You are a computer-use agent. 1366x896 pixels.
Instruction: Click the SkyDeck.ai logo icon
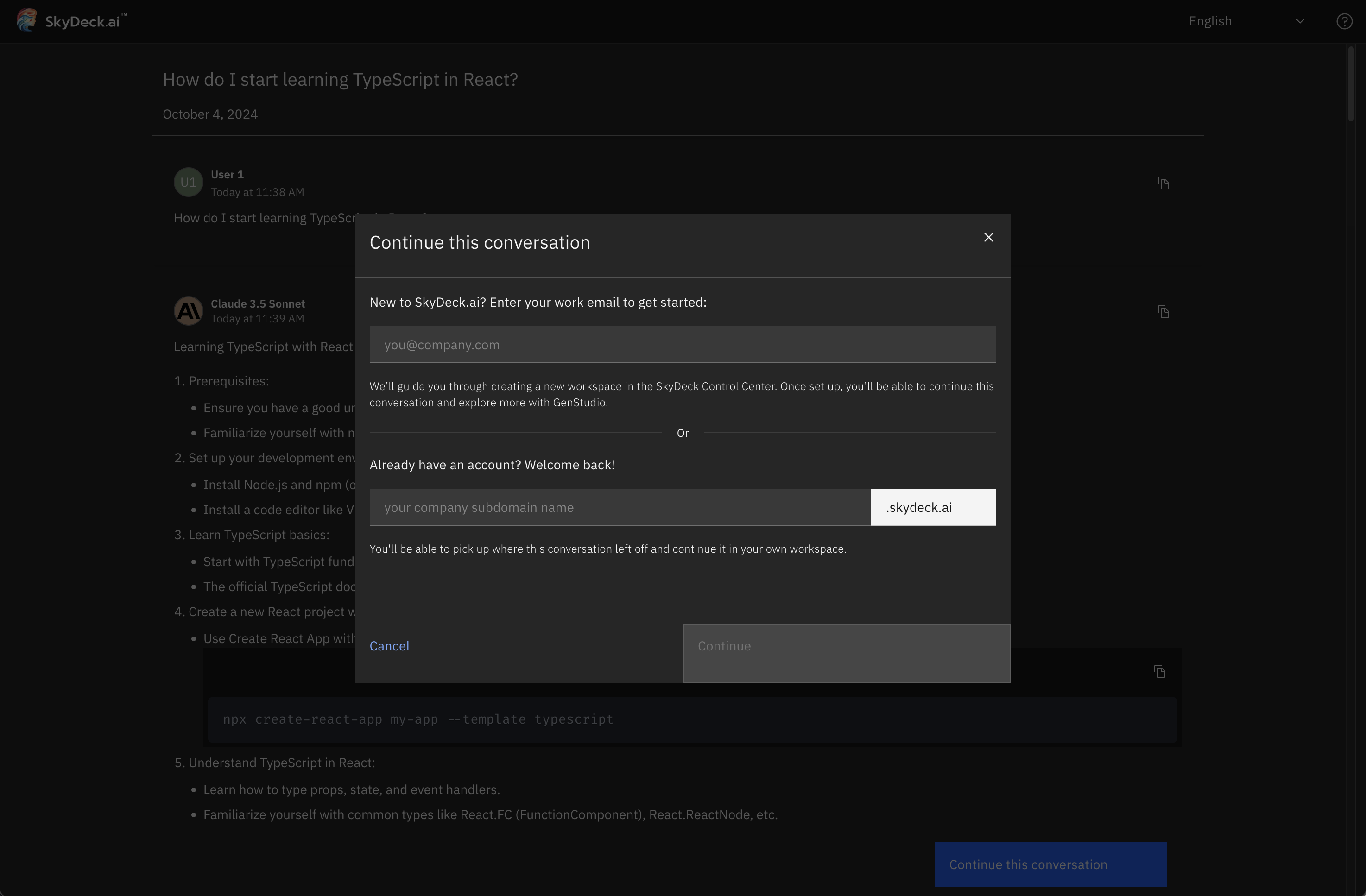click(x=26, y=20)
